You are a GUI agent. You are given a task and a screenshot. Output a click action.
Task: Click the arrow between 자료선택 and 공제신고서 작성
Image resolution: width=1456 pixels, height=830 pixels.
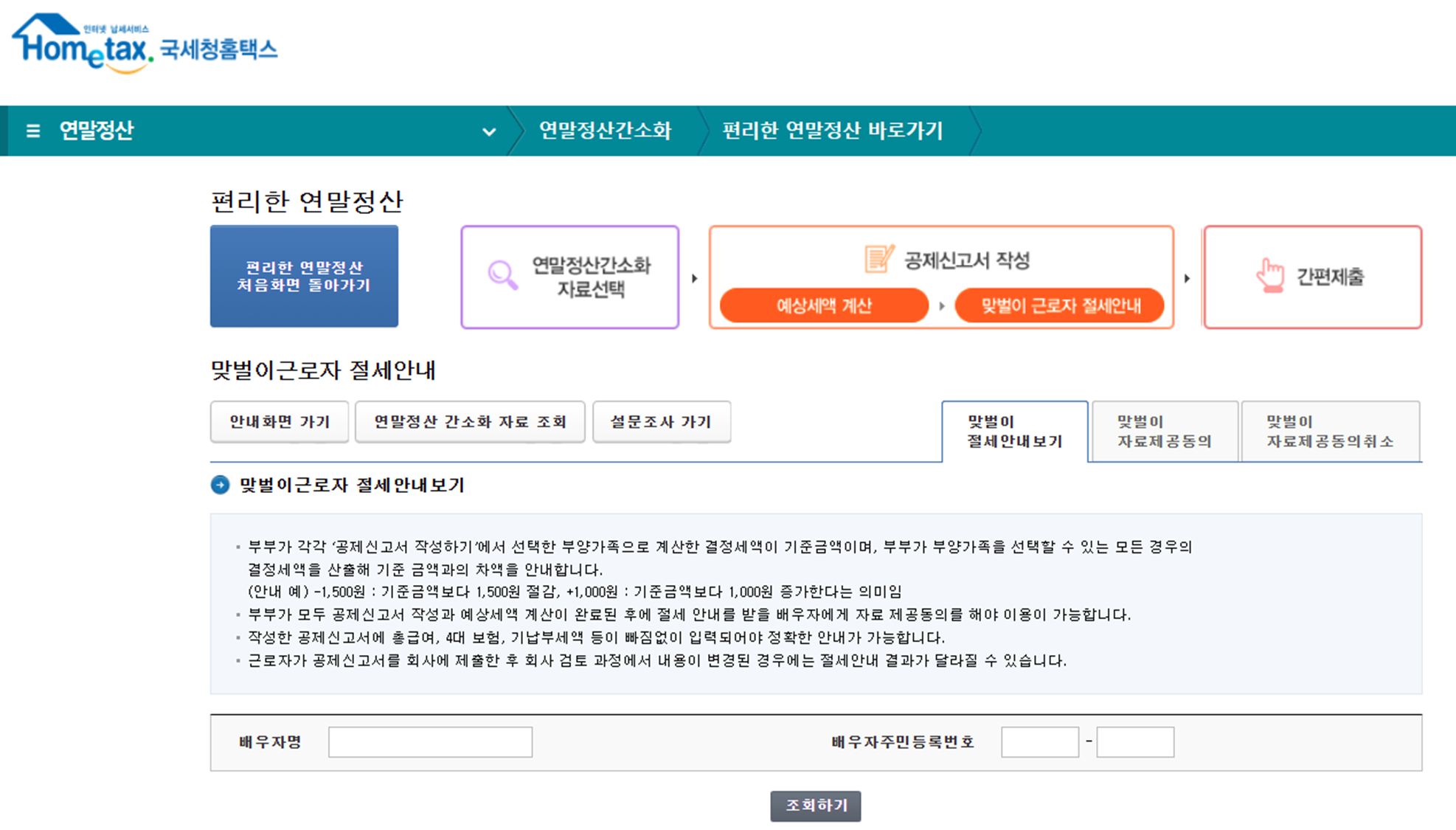click(694, 277)
